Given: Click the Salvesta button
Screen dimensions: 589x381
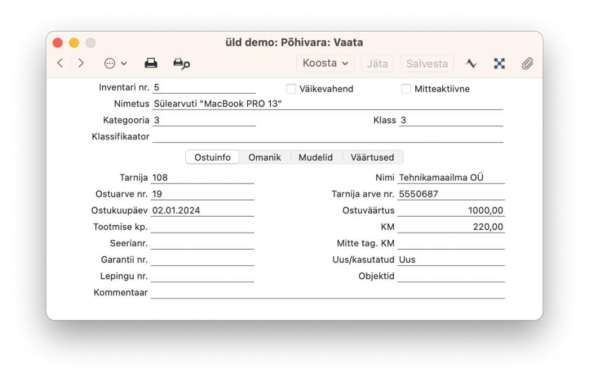Looking at the screenshot, I should [427, 64].
